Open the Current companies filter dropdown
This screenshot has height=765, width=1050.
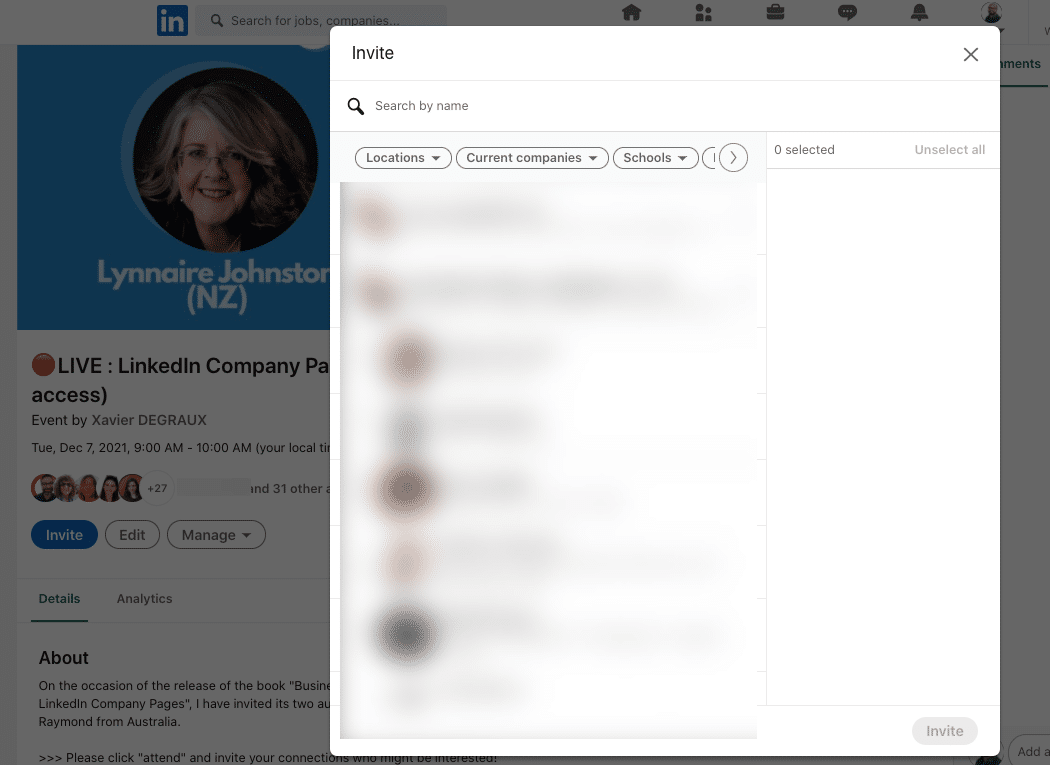532,158
